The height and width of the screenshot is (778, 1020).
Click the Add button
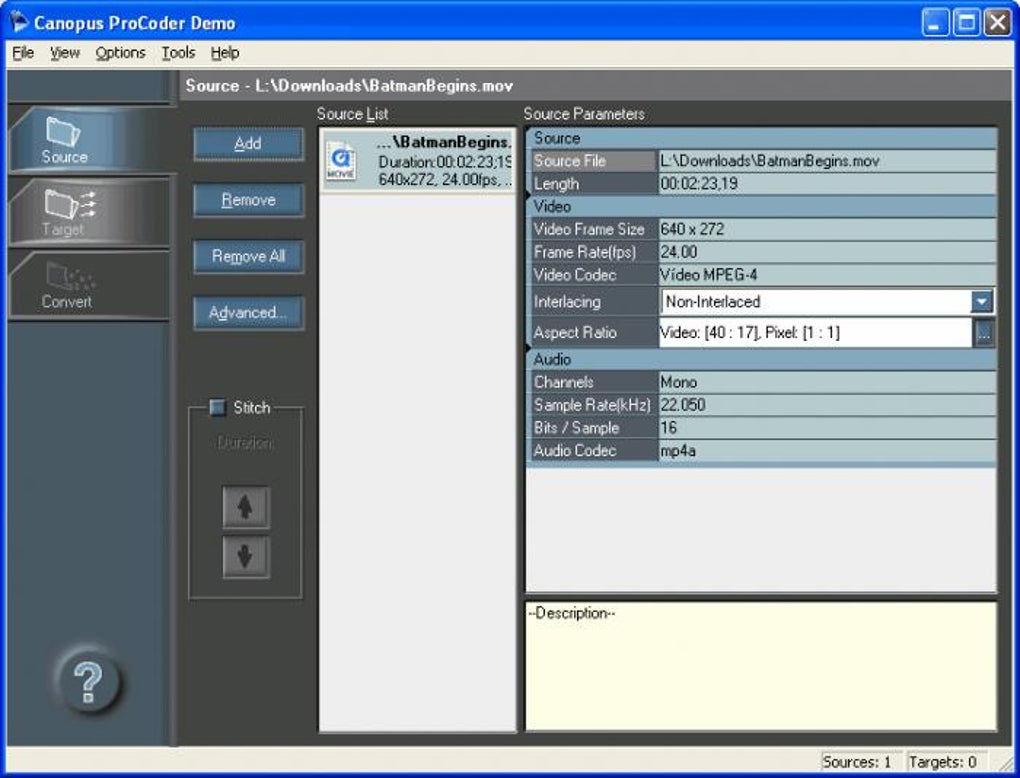[x=248, y=144]
